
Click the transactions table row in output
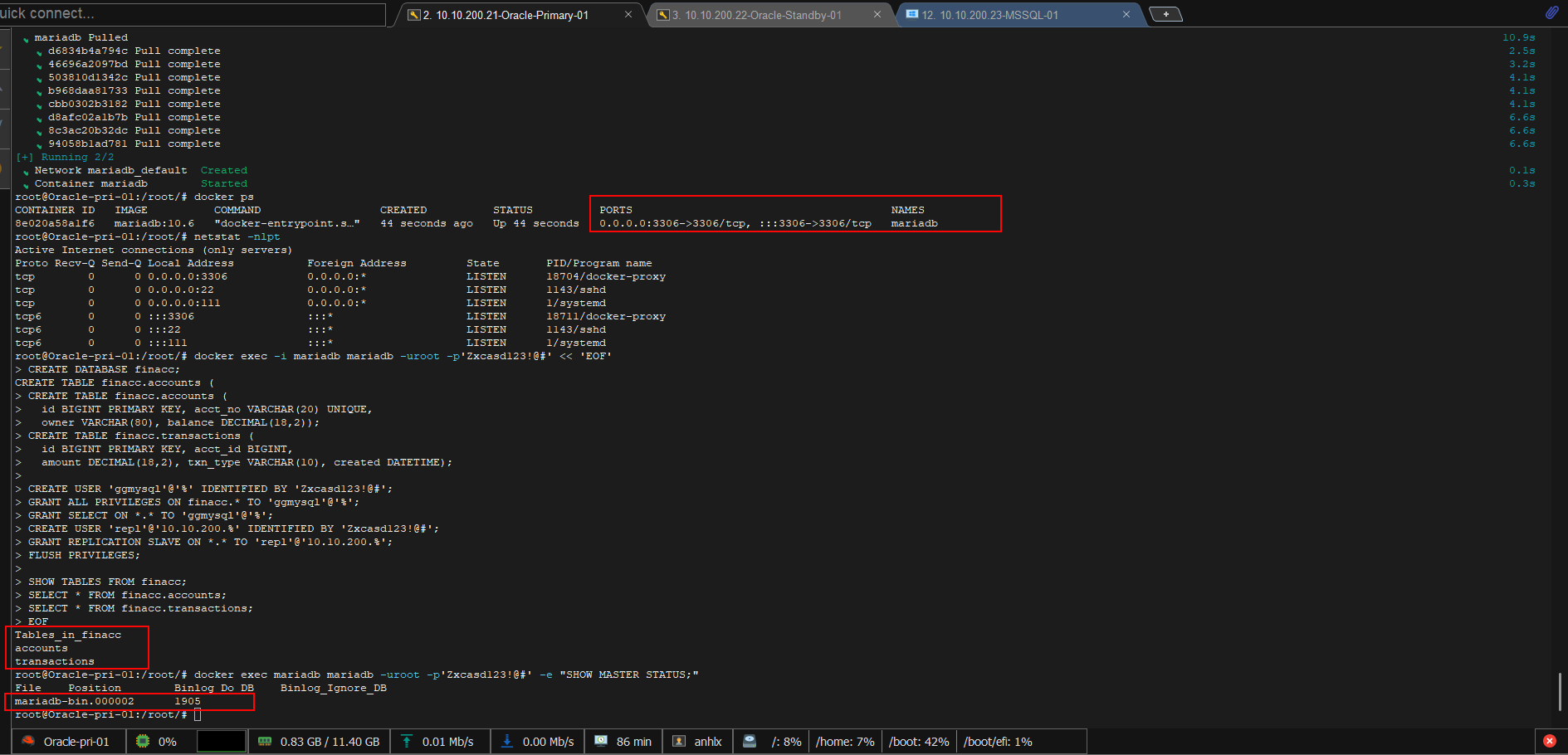coord(55,661)
